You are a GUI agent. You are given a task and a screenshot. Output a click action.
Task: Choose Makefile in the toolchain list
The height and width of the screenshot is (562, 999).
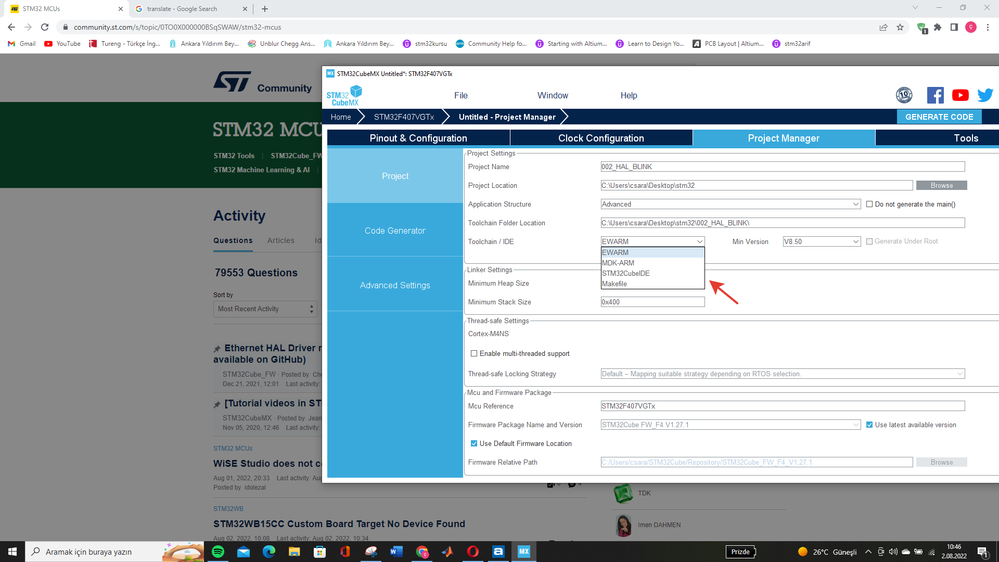click(652, 284)
